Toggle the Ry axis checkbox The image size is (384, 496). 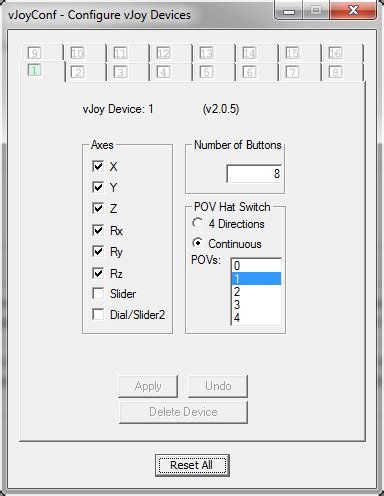(98, 251)
